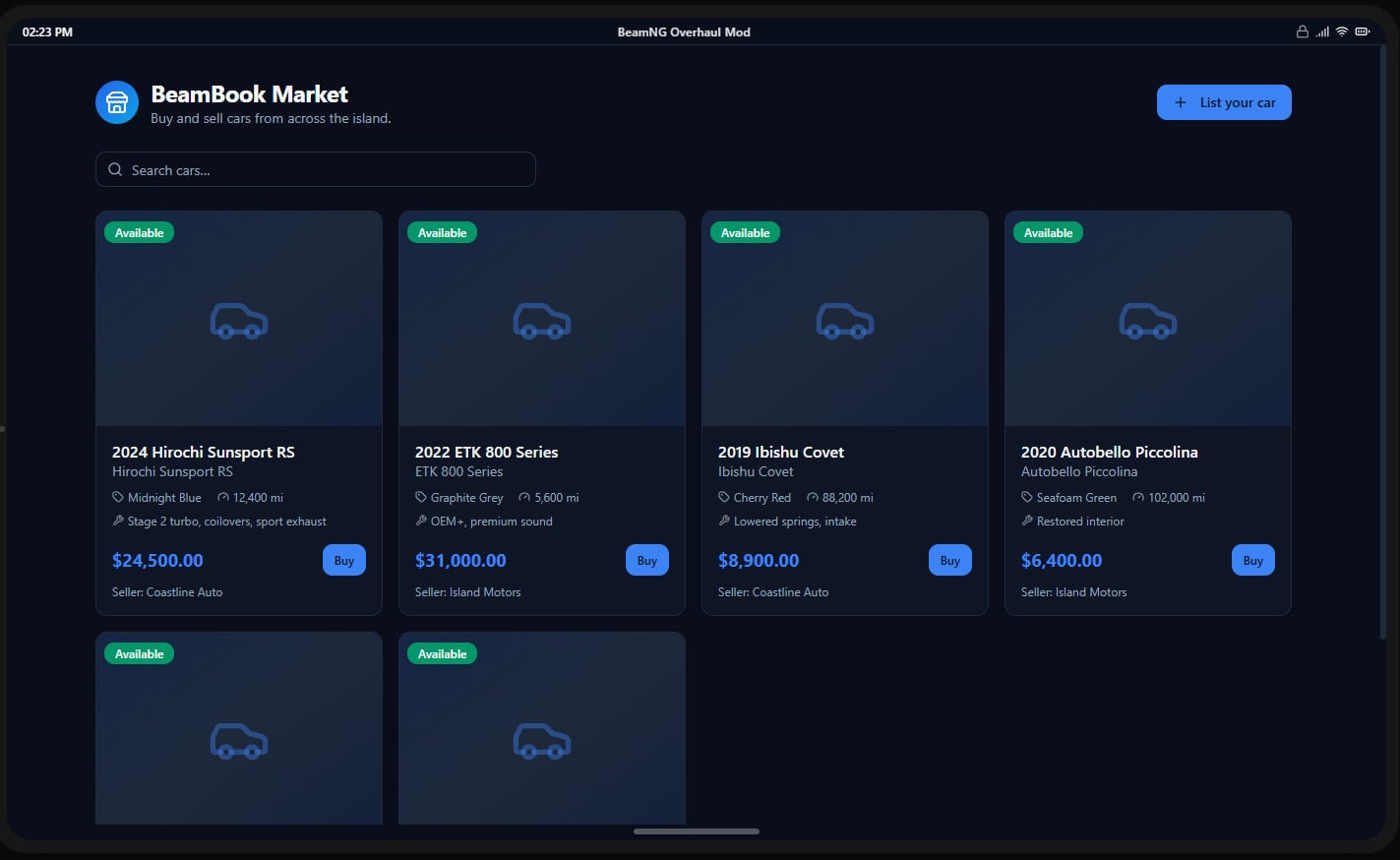Image resolution: width=1400 pixels, height=860 pixels.
Task: Click the BeamBook Market store logo icon
Action: pos(117,102)
